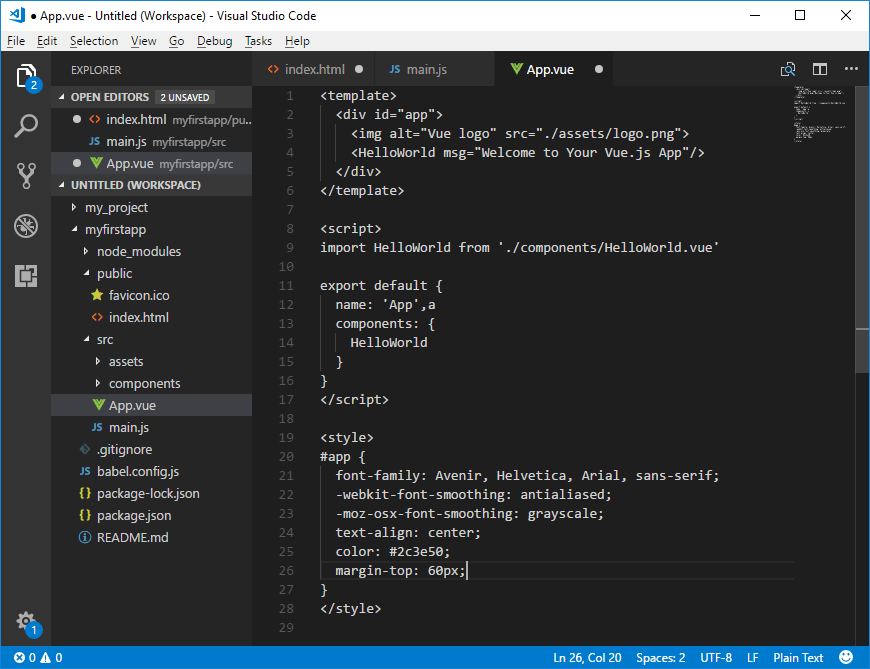Open the View menu

click(144, 41)
